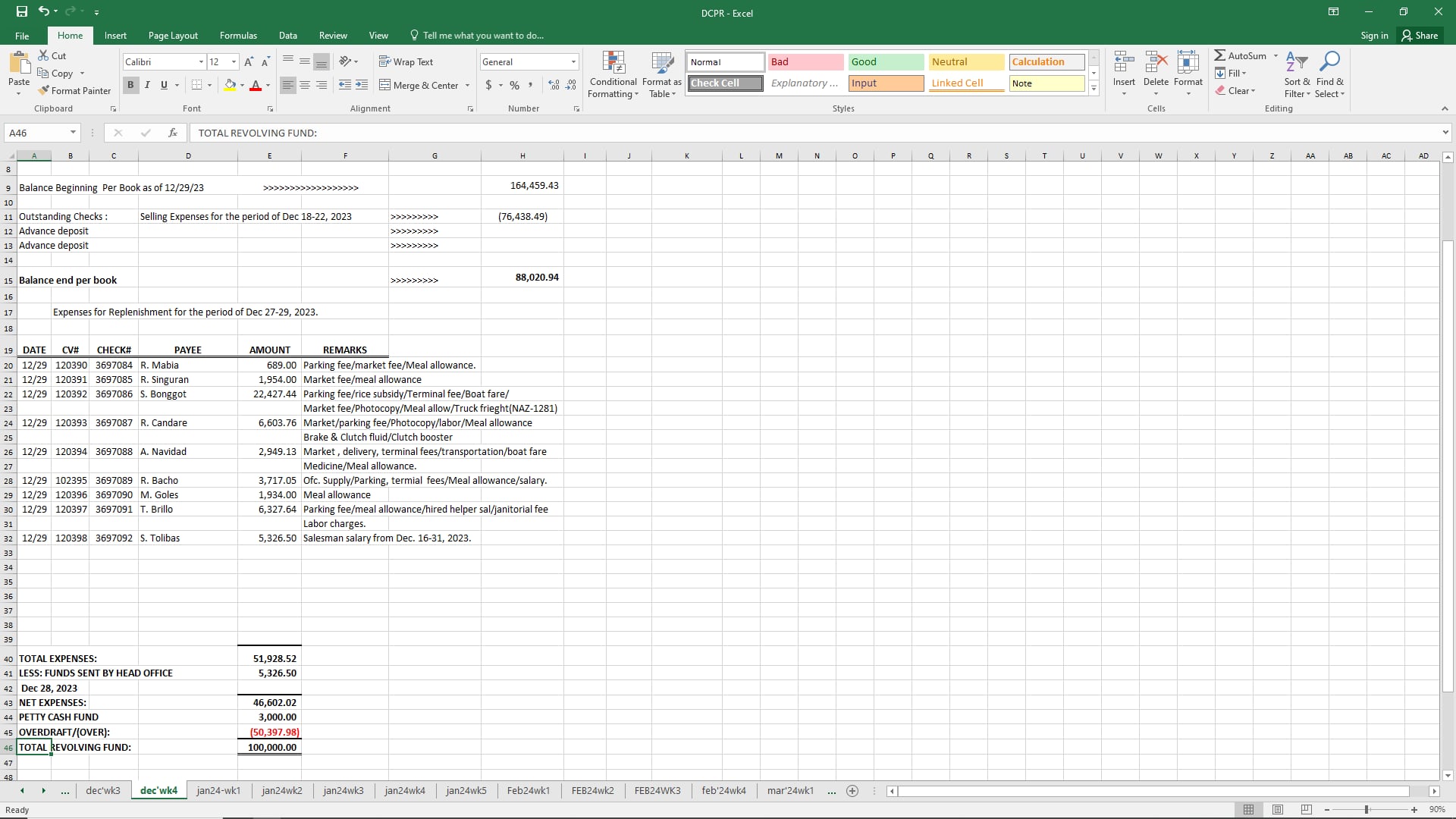
Task: Open the Find & Select magnifier
Action: click(1329, 62)
